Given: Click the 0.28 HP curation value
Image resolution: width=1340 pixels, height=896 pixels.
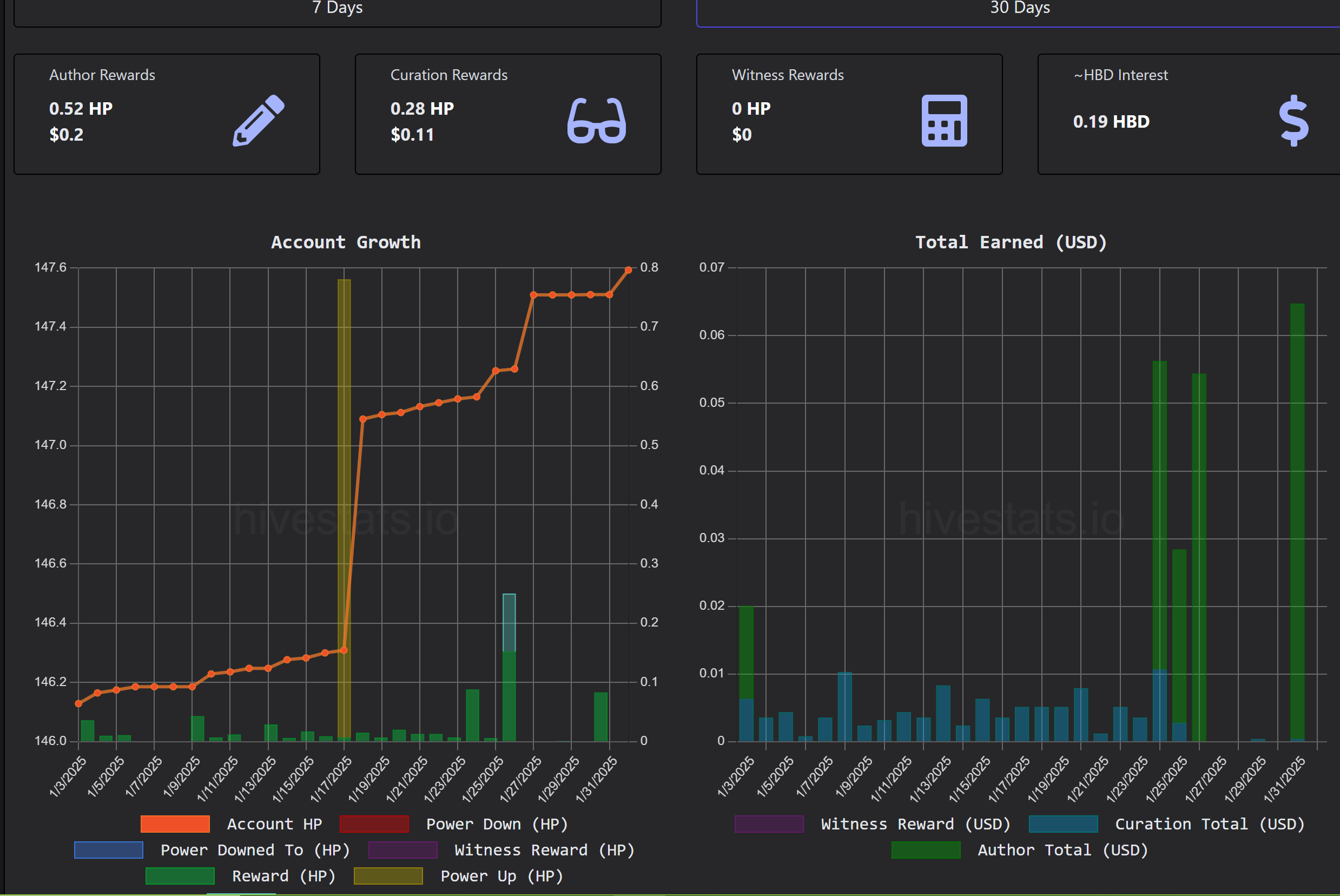Looking at the screenshot, I should (x=422, y=109).
